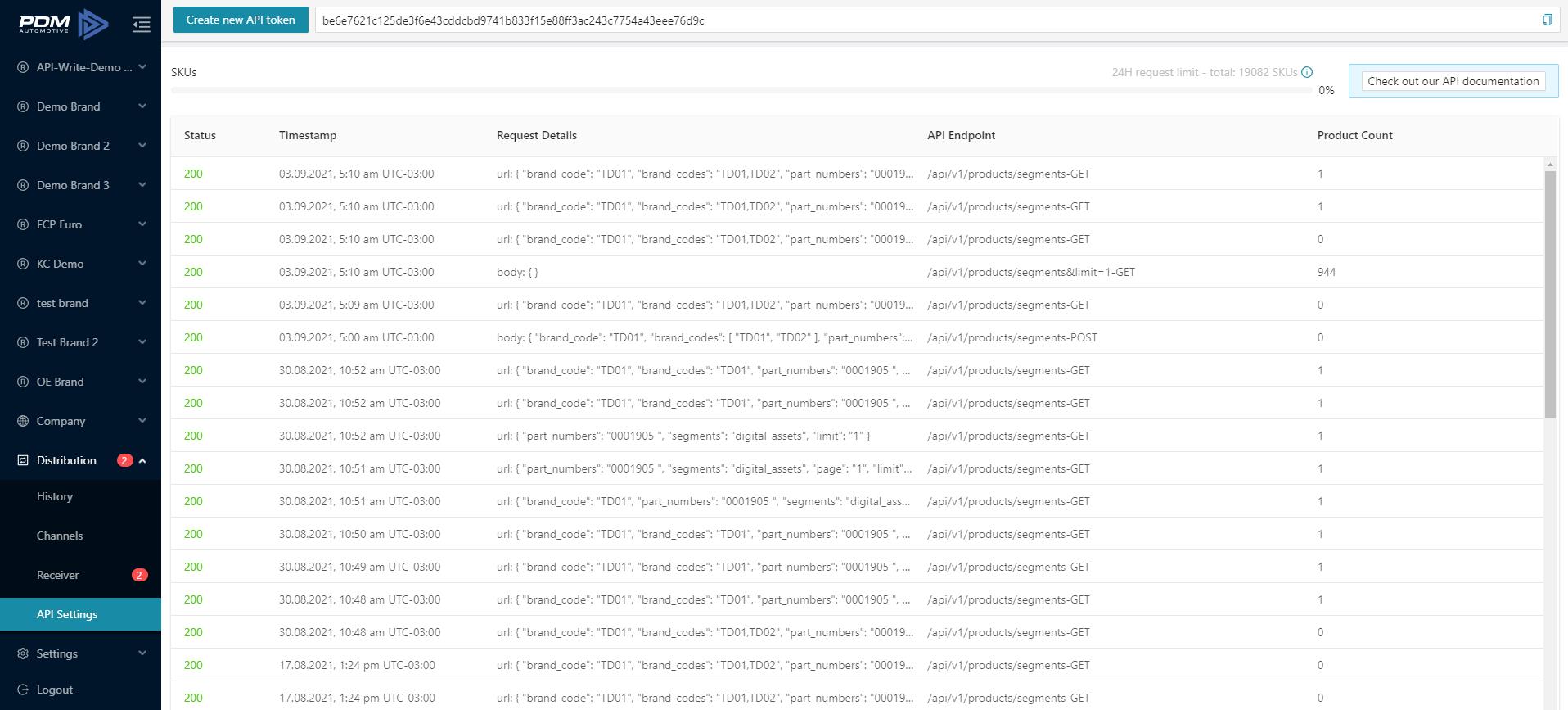Click the Request Details column header
The width and height of the screenshot is (1568, 710).
coord(537,135)
